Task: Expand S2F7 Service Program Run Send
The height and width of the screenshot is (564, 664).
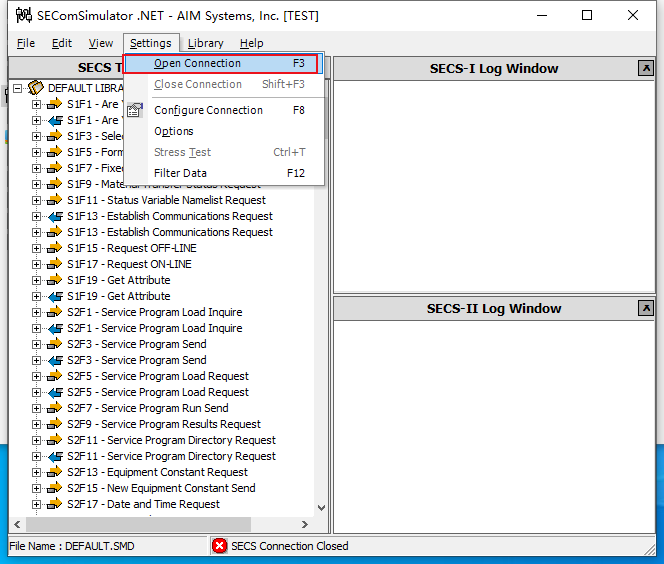Action: tap(36, 408)
